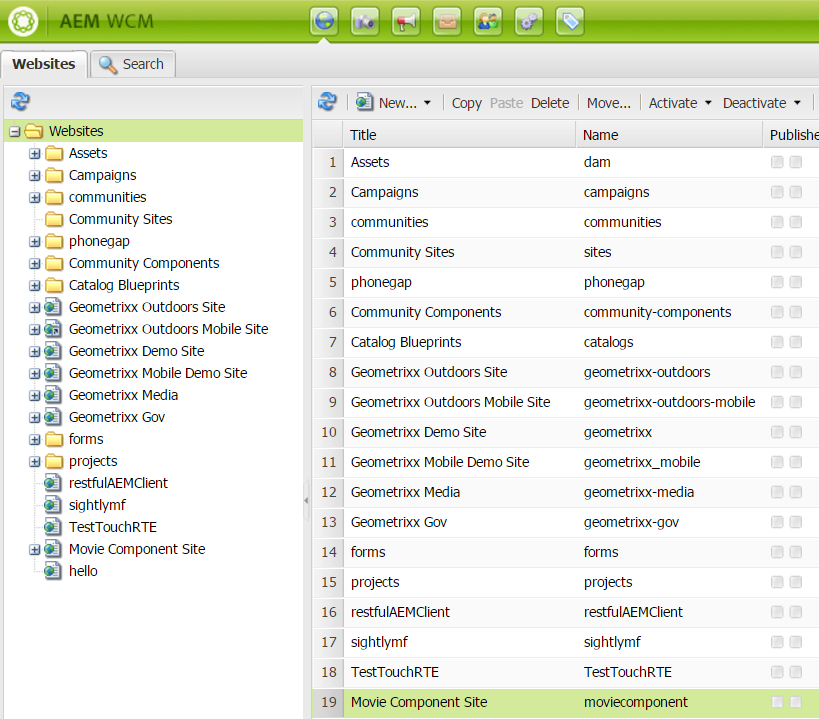Screen dimensions: 819x719
Task: Click second status box for sightlymf row
Action: point(796,642)
